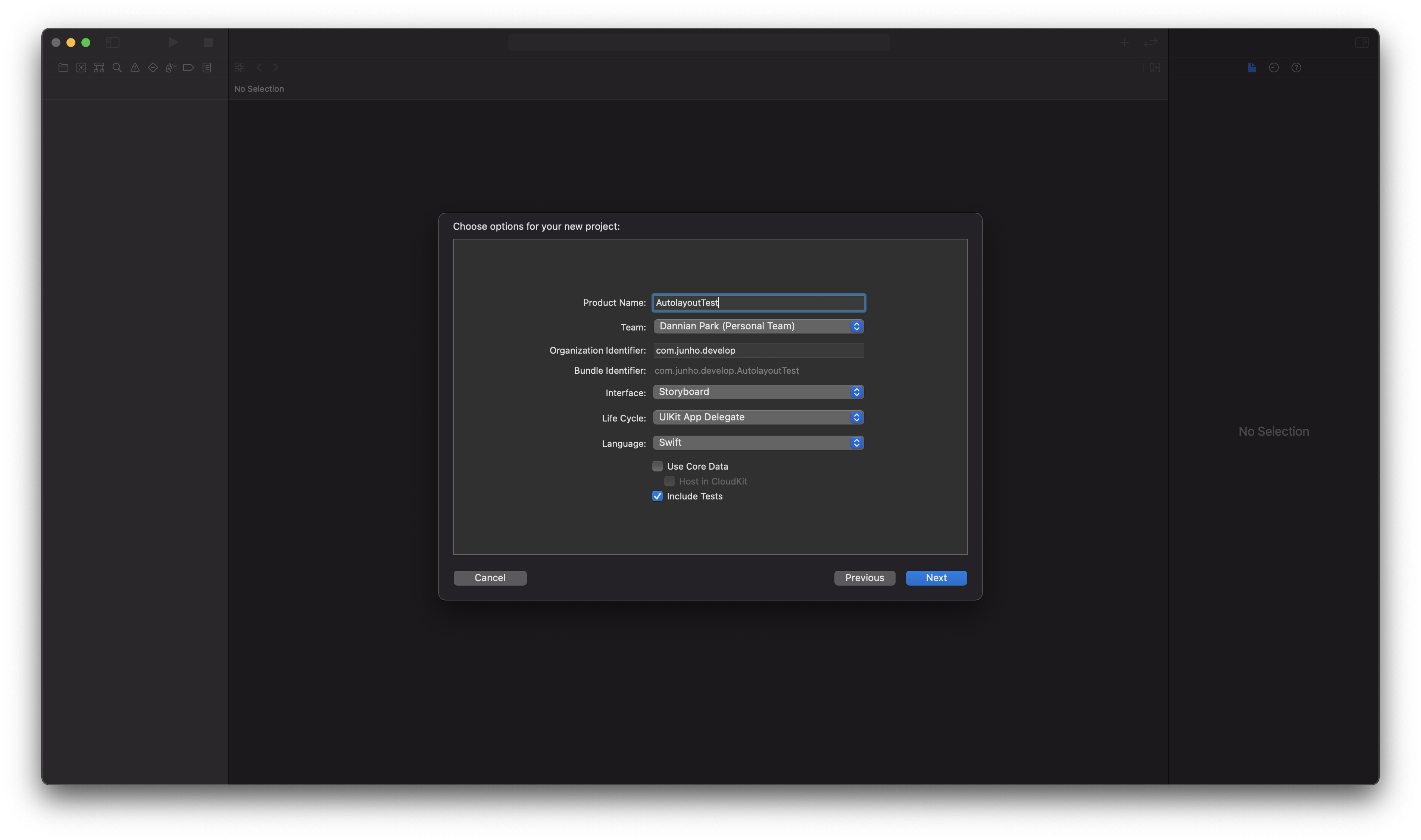The height and width of the screenshot is (840, 1421).
Task: Show the Quick Help inspector
Action: coord(1296,68)
